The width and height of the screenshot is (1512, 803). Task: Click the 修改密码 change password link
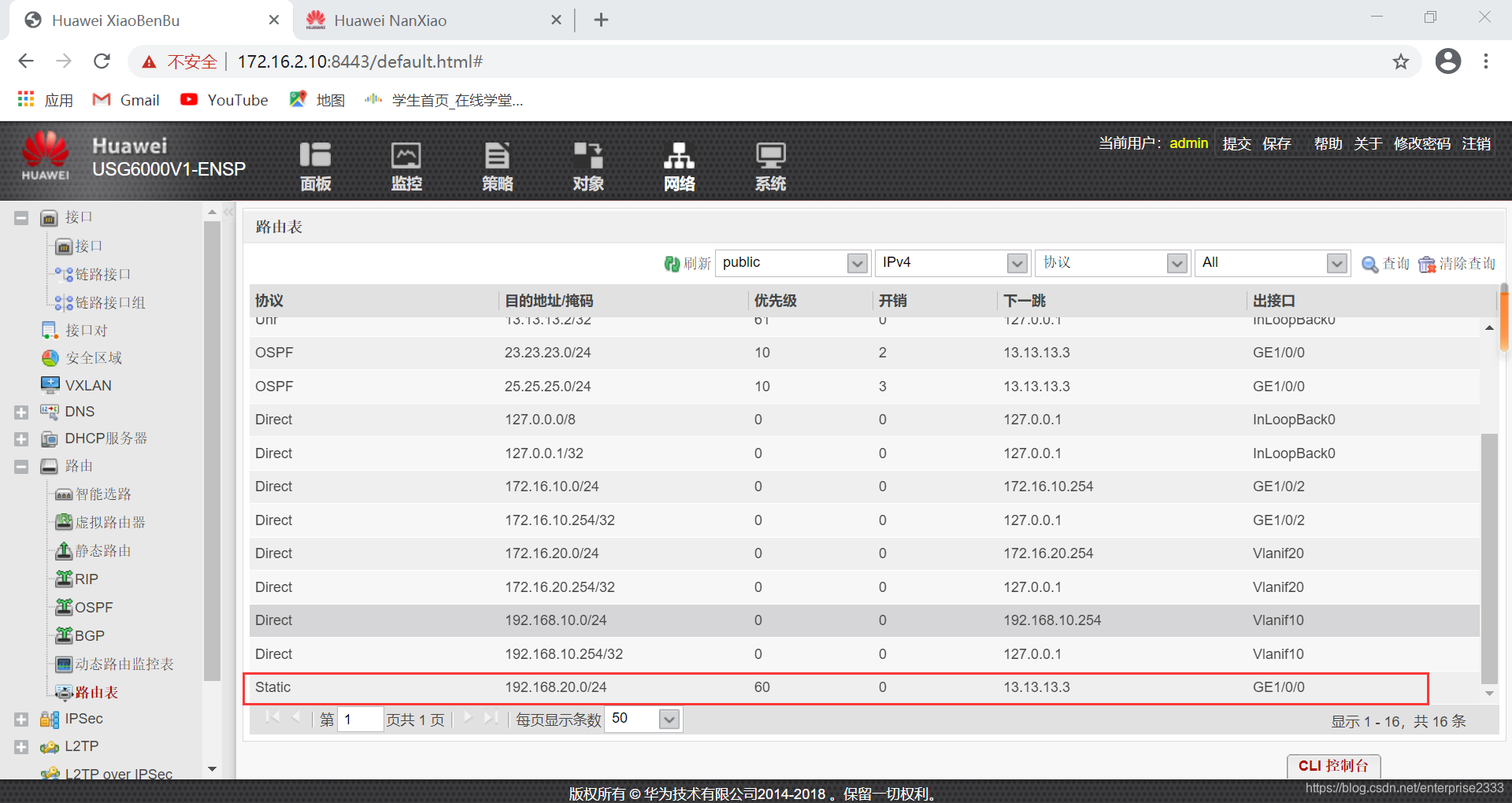pos(1421,143)
